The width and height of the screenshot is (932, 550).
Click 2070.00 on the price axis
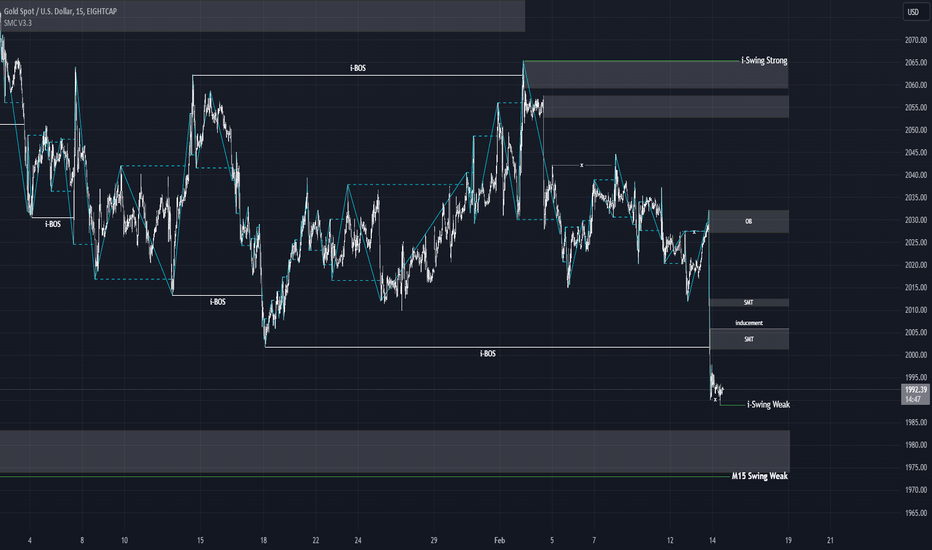pyautogui.click(x=916, y=40)
